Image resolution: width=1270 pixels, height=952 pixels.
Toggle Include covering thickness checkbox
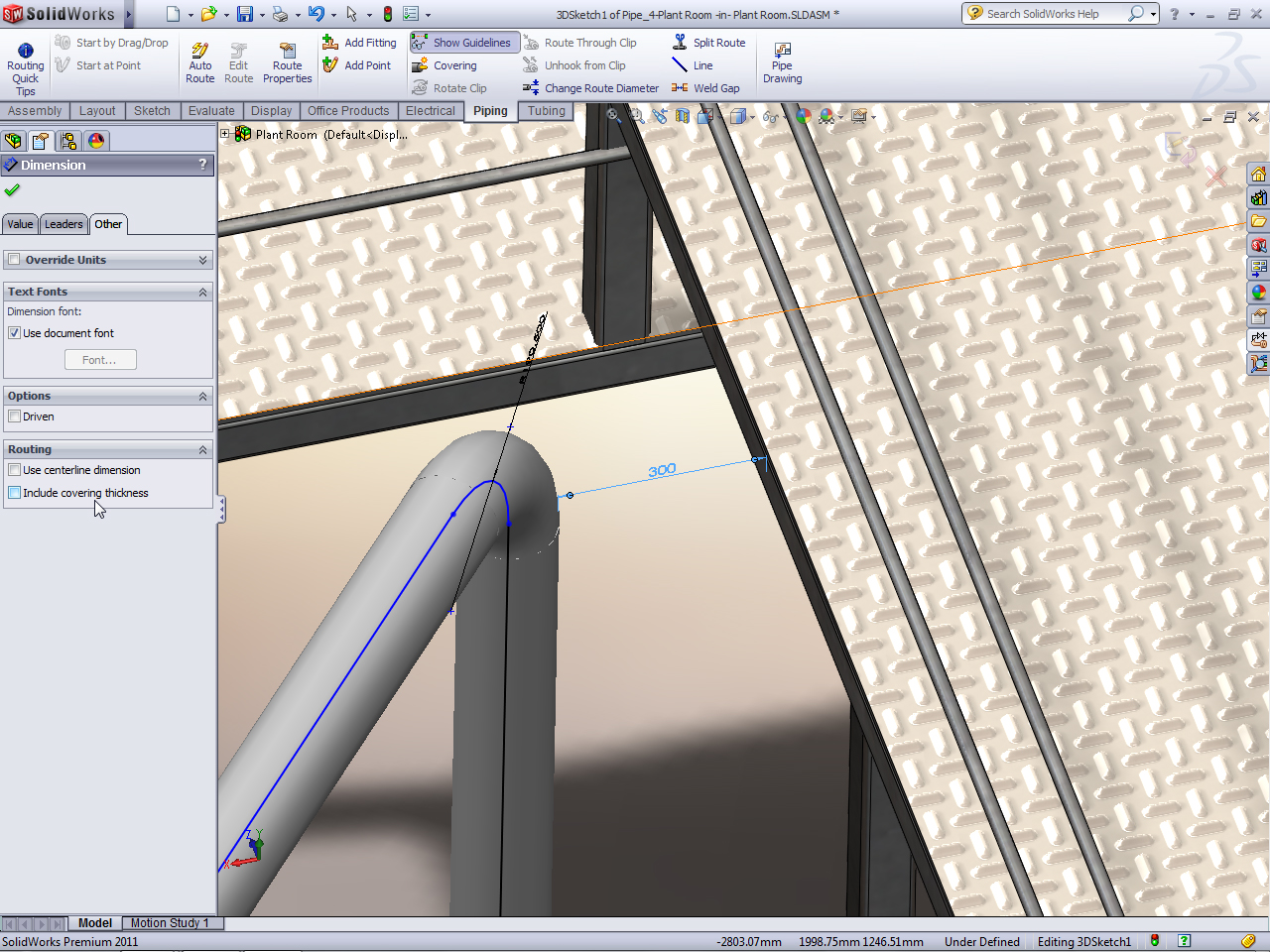(15, 493)
